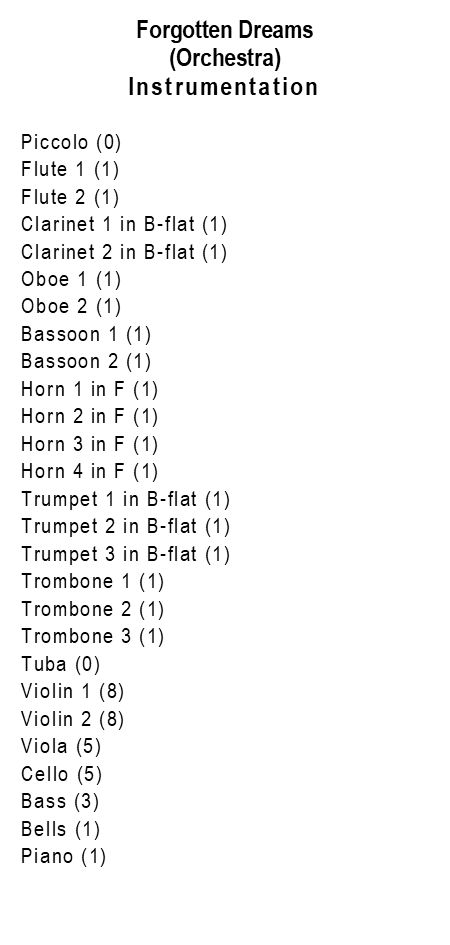This screenshot has width=450, height=945.
Task: Select the Viola (5) line
Action: pos(61,746)
